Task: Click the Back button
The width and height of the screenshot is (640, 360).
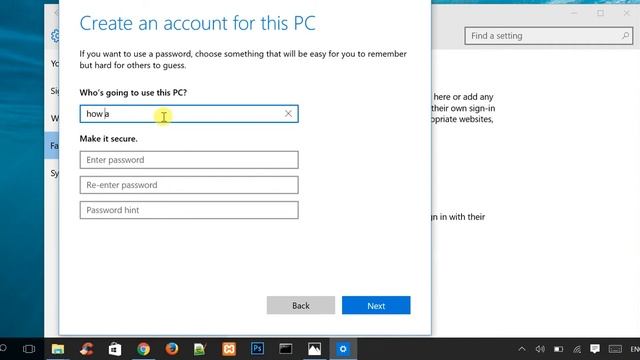Action: pyautogui.click(x=301, y=305)
